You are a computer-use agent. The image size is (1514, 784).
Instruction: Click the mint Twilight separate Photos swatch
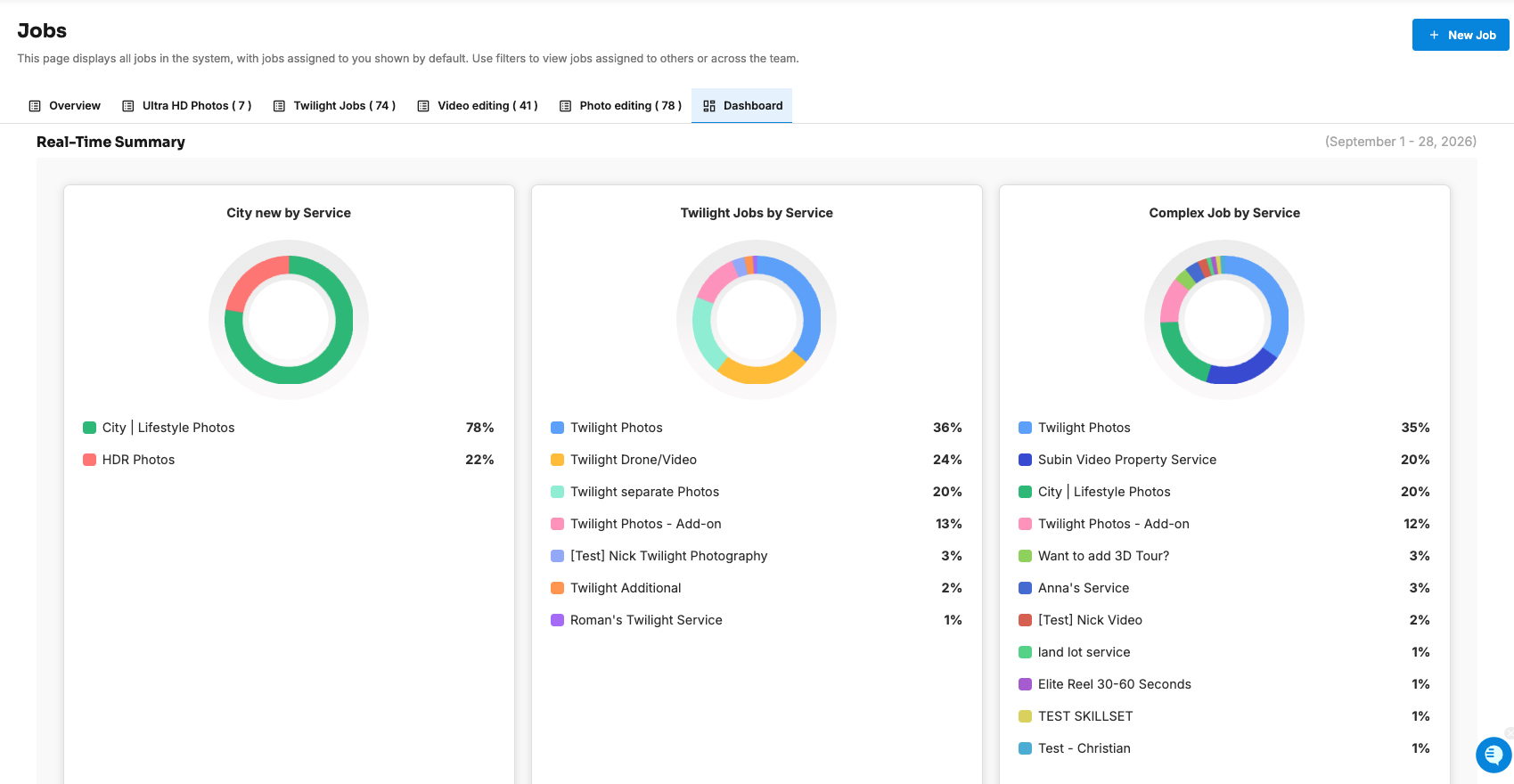point(557,492)
